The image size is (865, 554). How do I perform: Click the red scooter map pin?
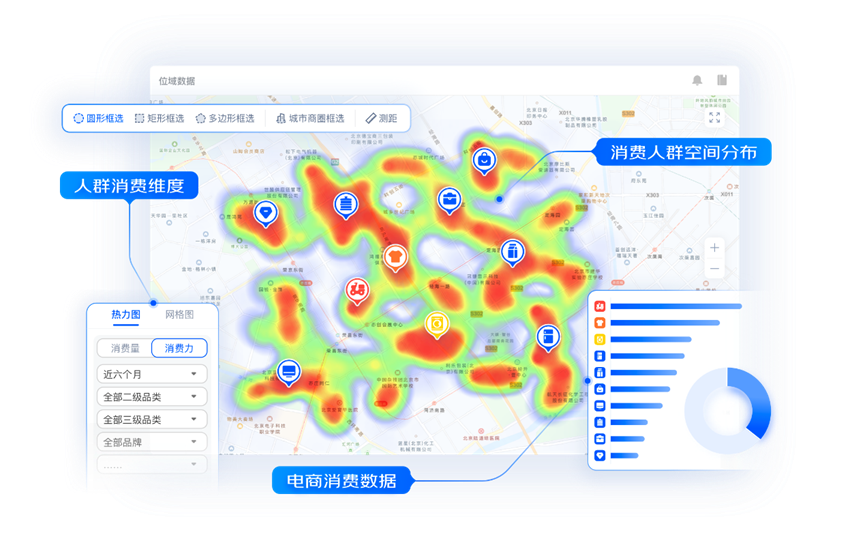tap(357, 290)
